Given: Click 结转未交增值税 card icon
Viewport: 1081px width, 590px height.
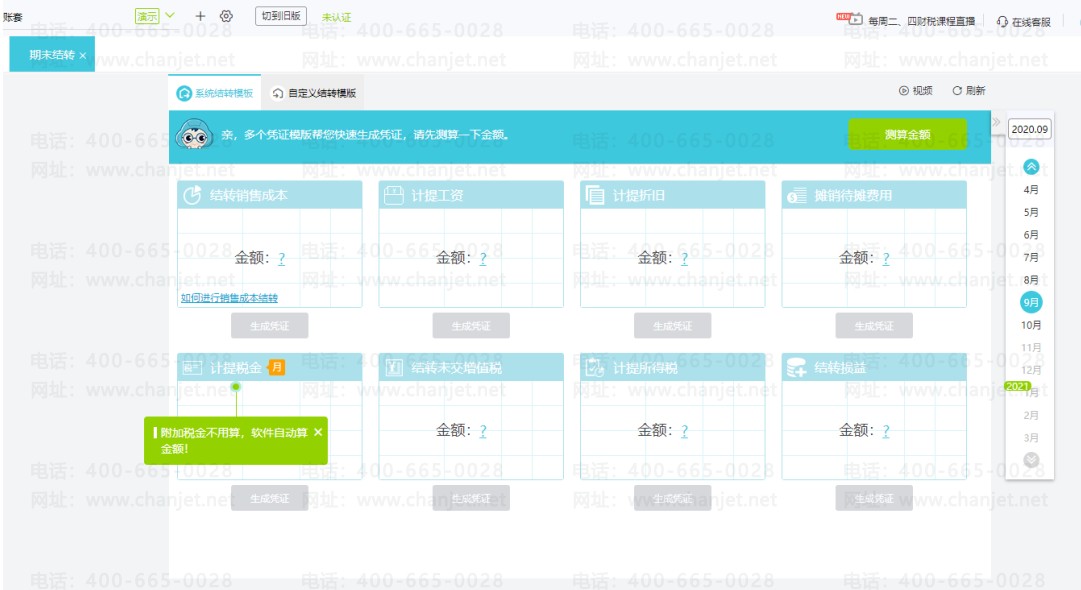Looking at the screenshot, I should pos(393,368).
